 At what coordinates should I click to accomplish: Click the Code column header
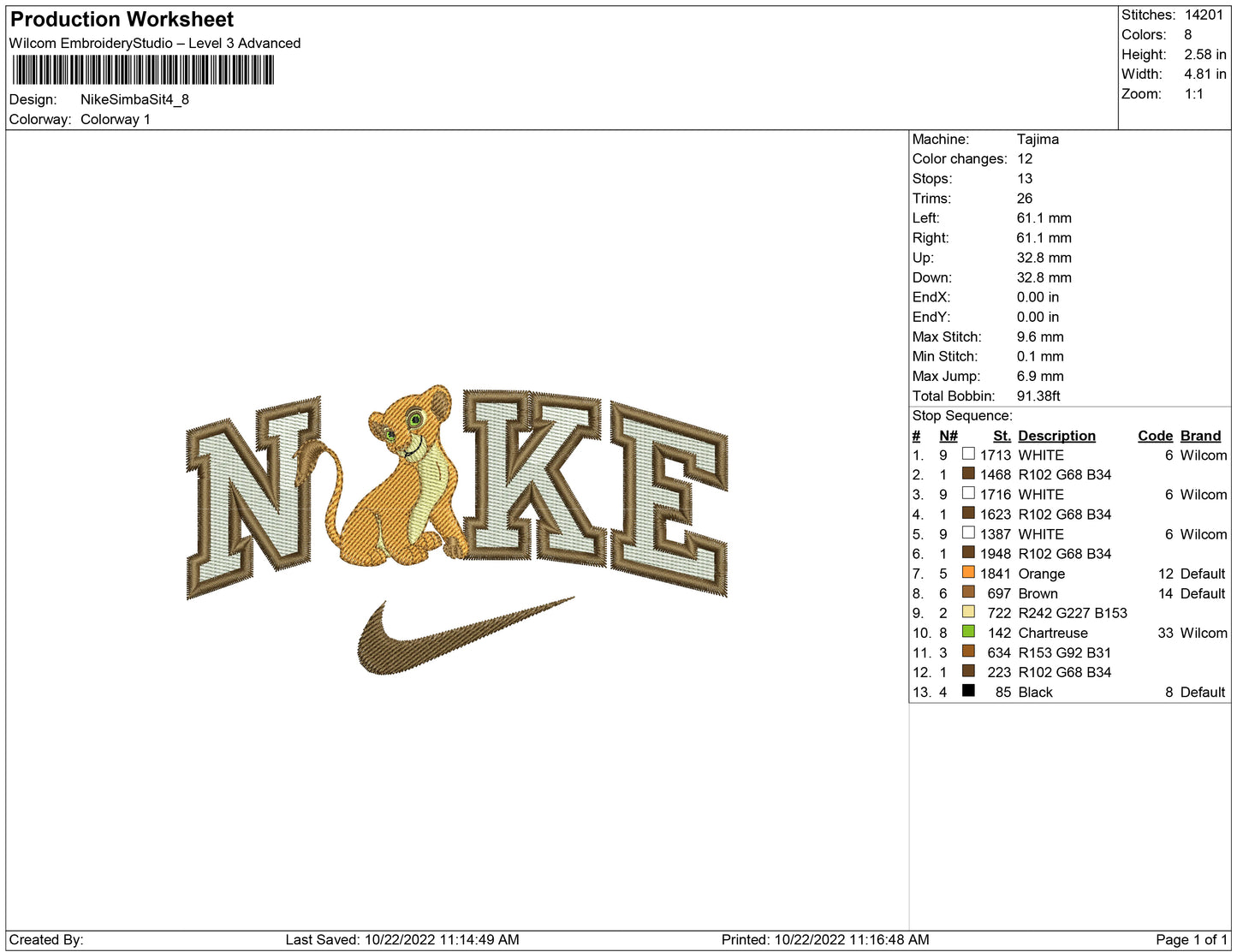tap(1155, 436)
